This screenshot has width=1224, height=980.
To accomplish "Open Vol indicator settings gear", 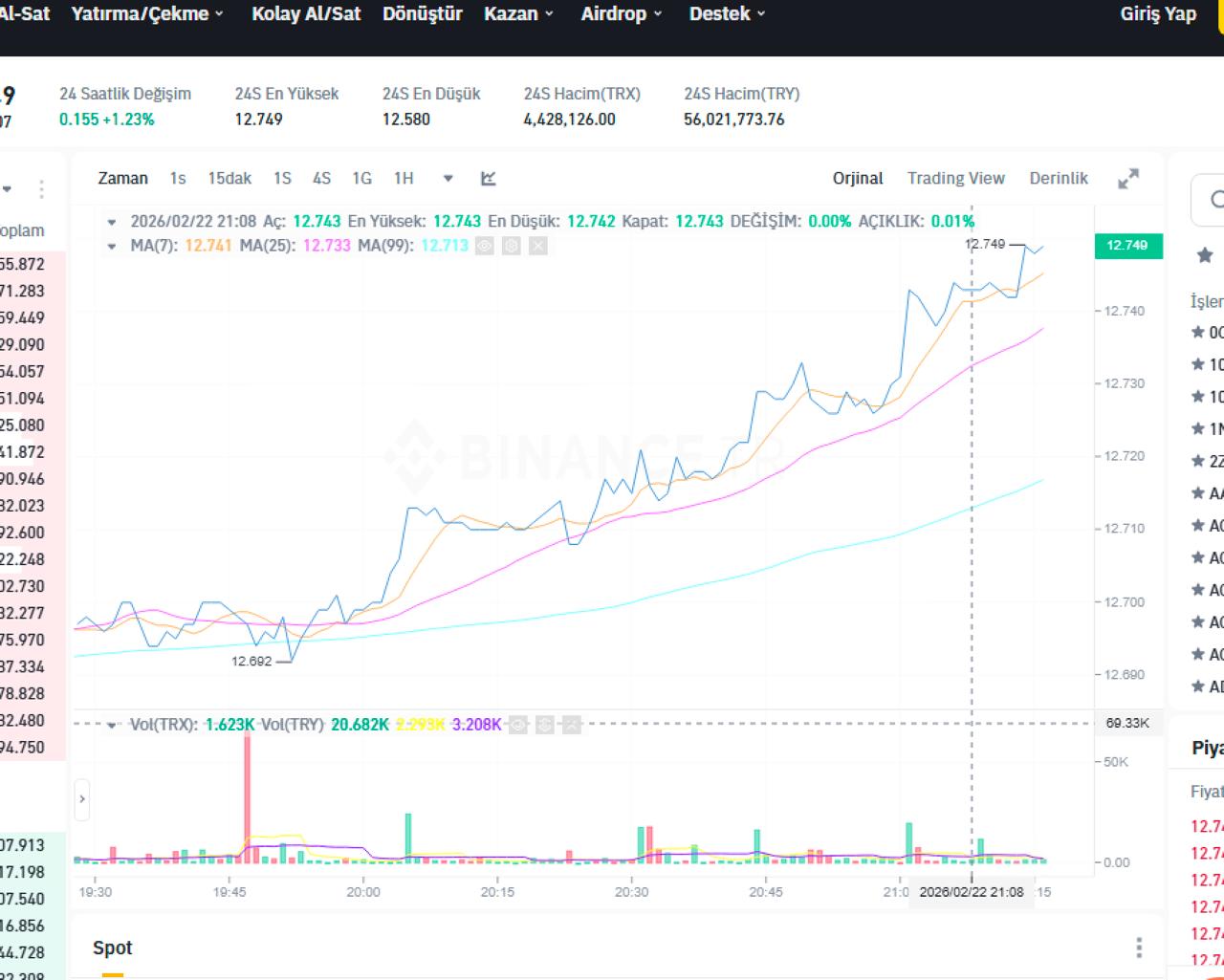I will [544, 725].
